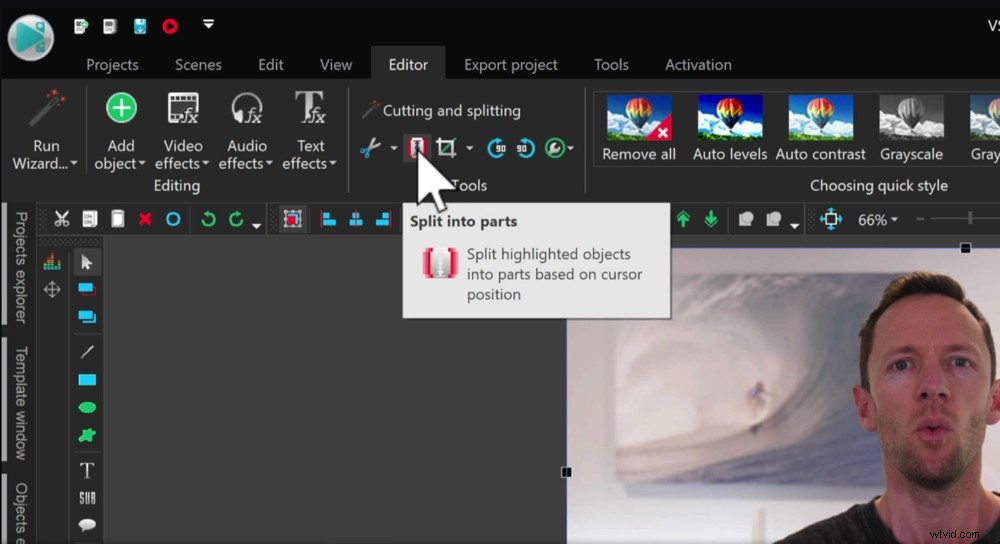Apply the Auto contrast quick style

[x=821, y=128]
